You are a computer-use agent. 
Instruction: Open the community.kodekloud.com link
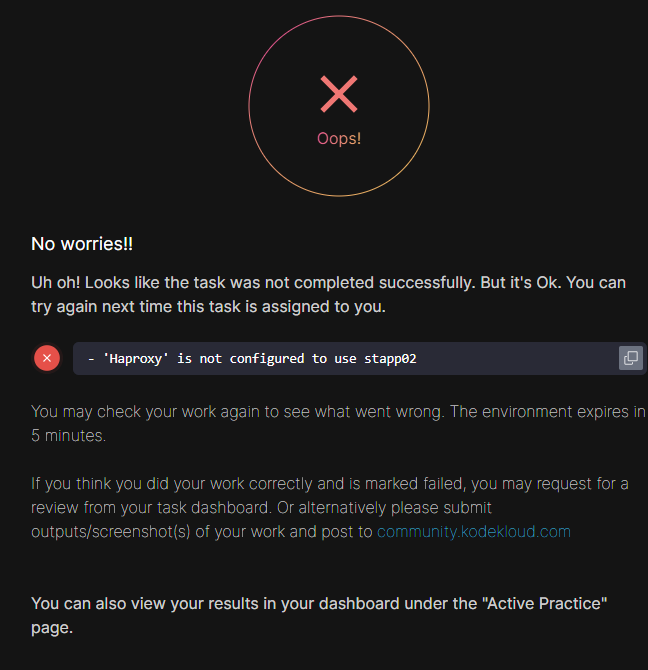(473, 532)
